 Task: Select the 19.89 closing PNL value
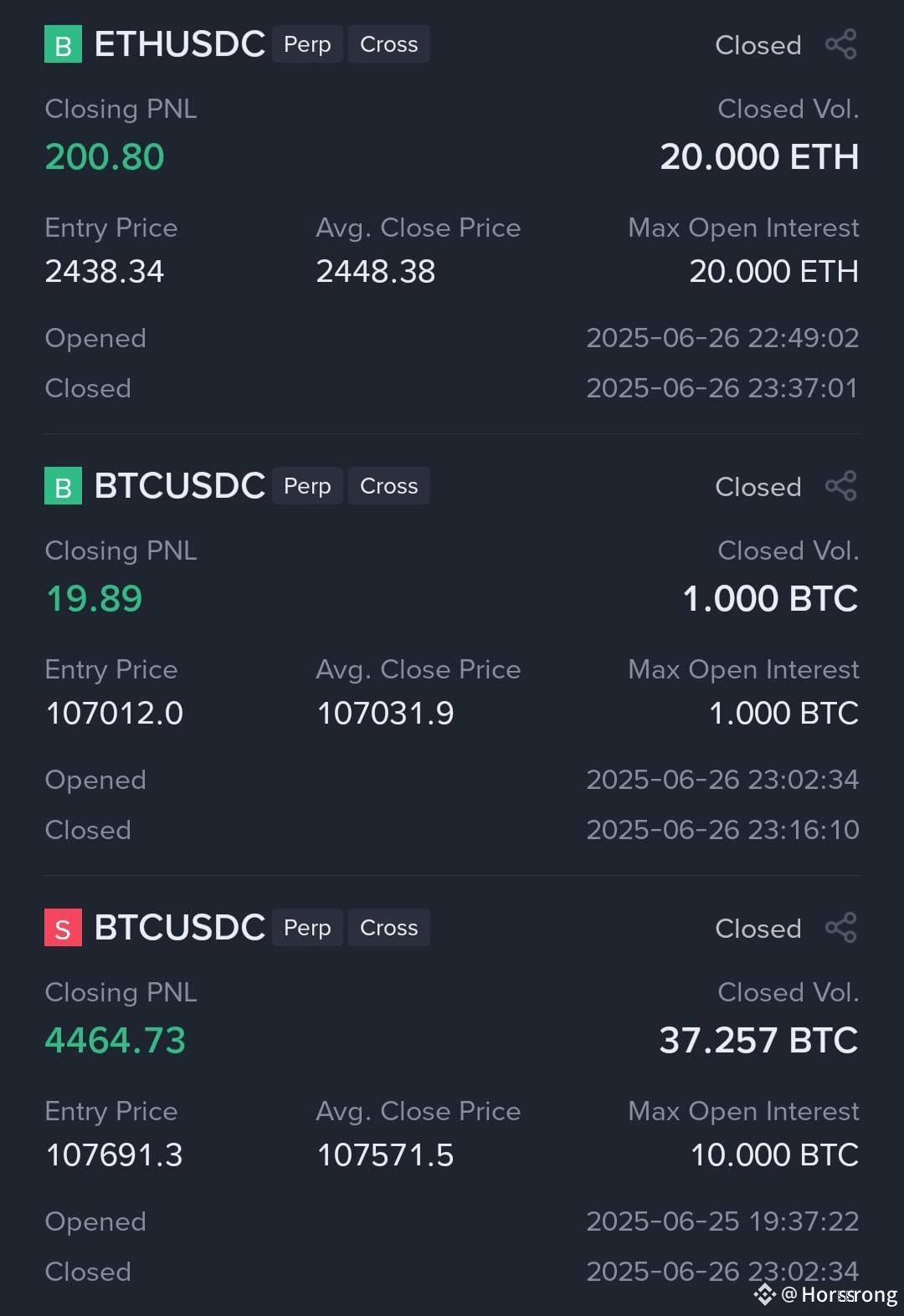94,599
